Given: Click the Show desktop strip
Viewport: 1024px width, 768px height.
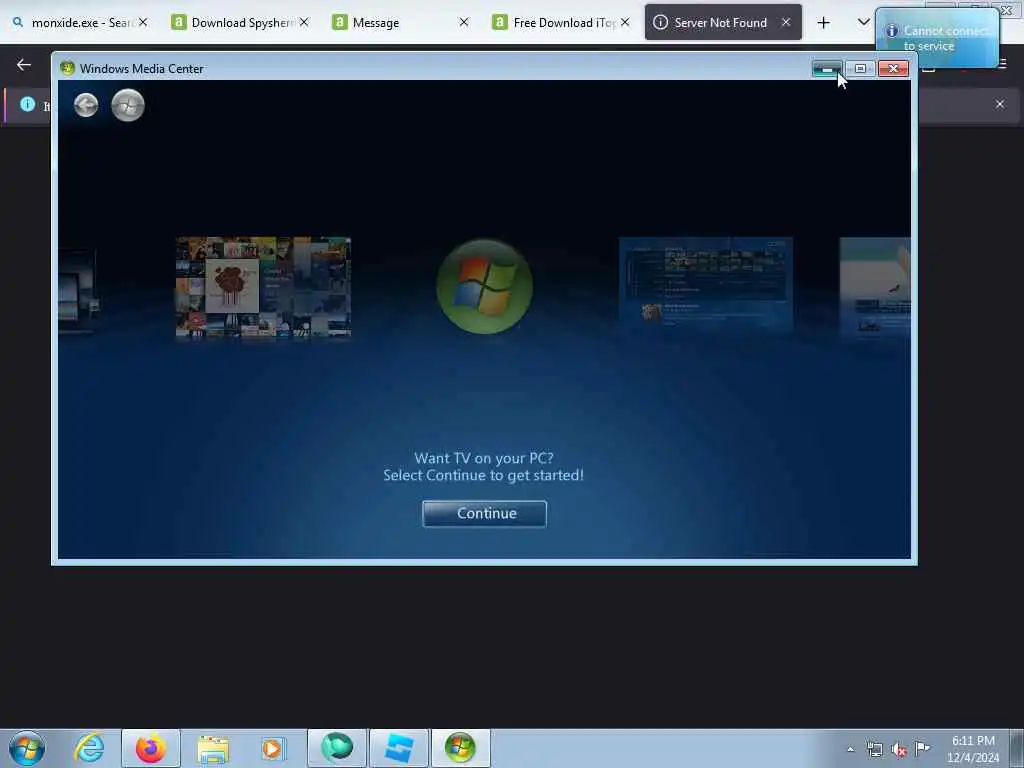Looking at the screenshot, I should tap(1017, 748).
